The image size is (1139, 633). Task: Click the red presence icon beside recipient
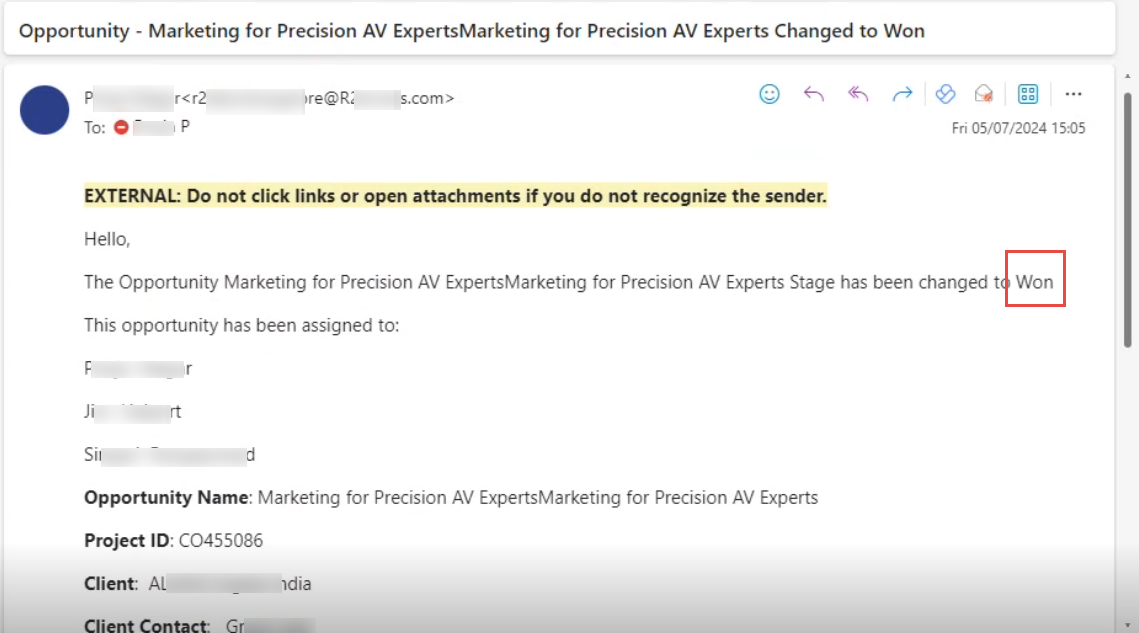122,127
